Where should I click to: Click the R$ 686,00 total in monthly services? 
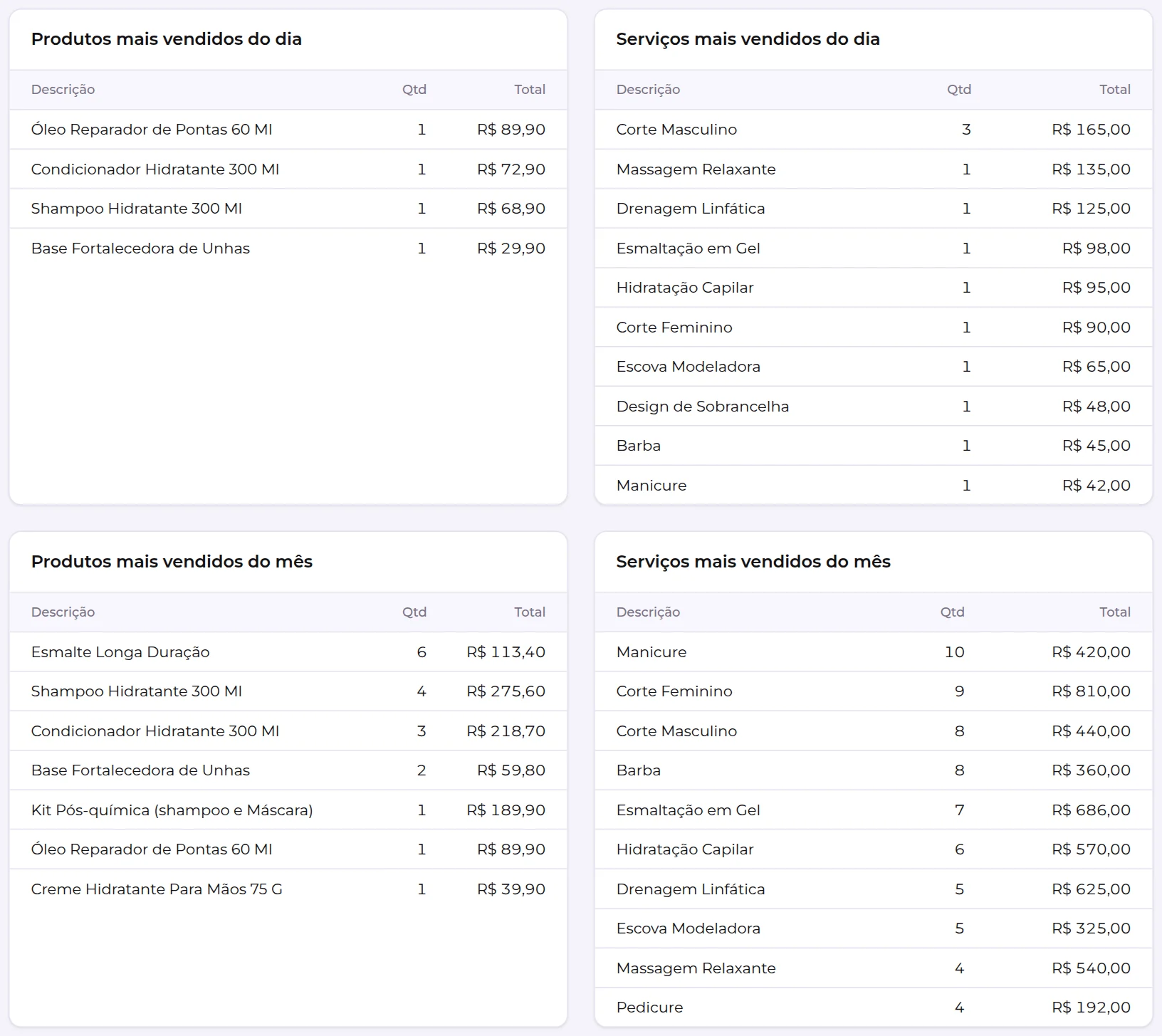click(x=1092, y=810)
